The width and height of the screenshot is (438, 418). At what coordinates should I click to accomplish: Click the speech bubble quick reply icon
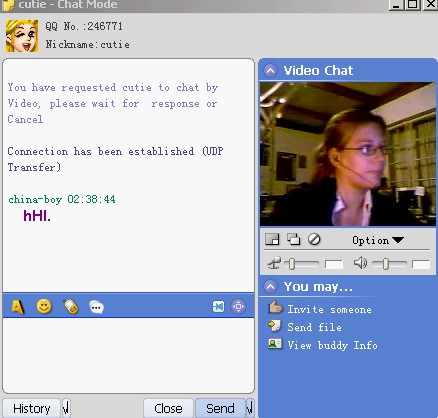click(x=97, y=307)
